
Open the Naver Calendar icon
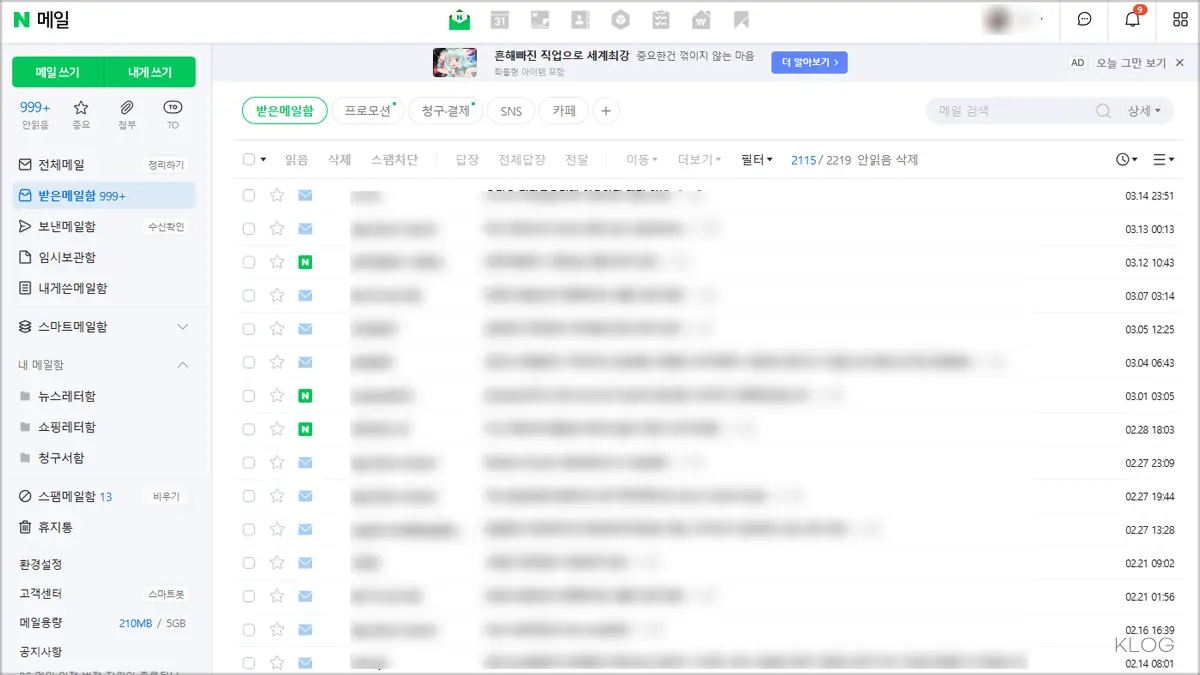(499, 19)
